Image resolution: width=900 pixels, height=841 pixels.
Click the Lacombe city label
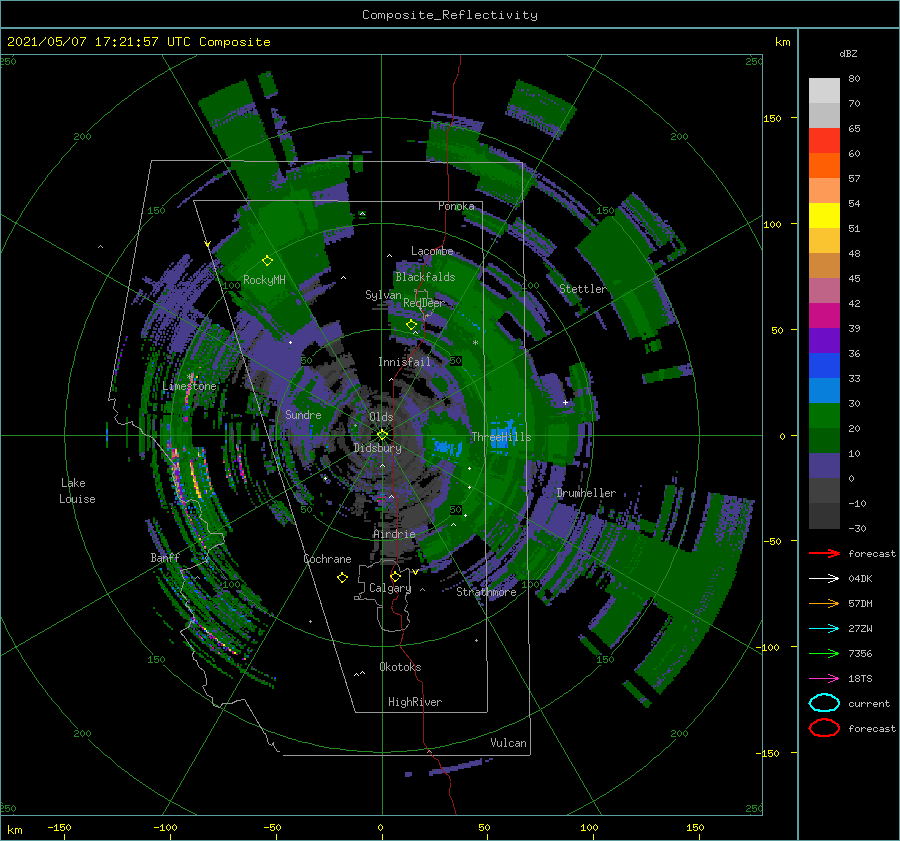[432, 251]
